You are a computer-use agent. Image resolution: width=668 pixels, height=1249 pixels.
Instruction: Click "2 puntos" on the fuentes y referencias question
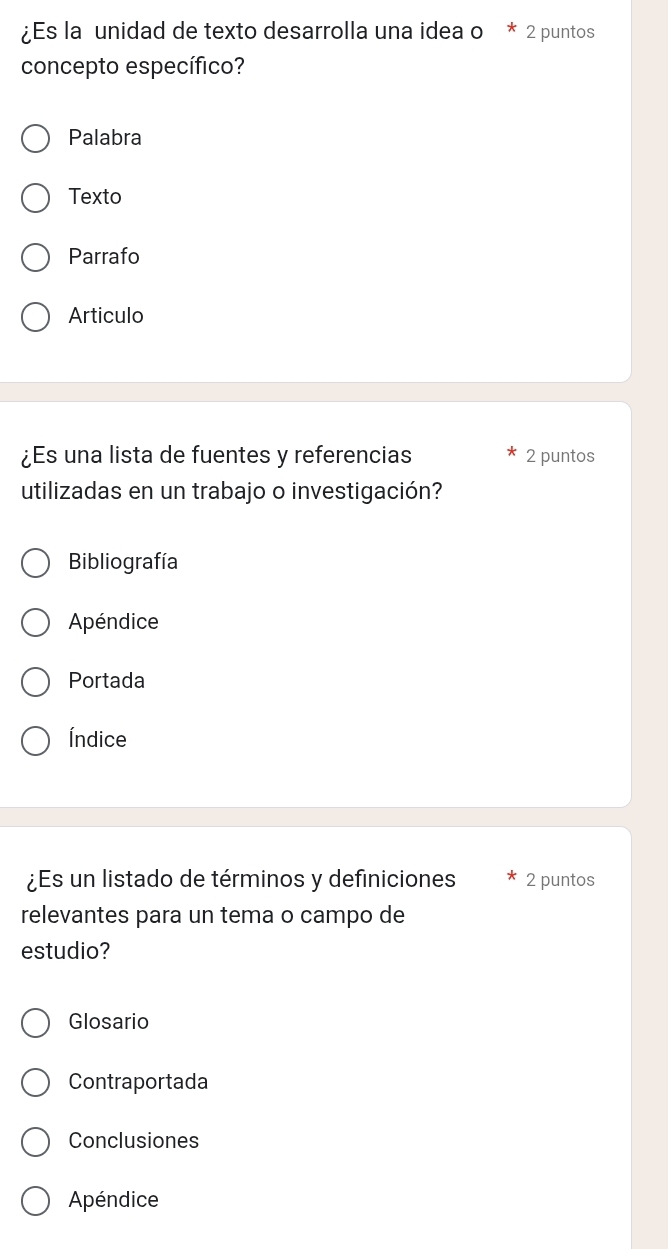(x=560, y=456)
